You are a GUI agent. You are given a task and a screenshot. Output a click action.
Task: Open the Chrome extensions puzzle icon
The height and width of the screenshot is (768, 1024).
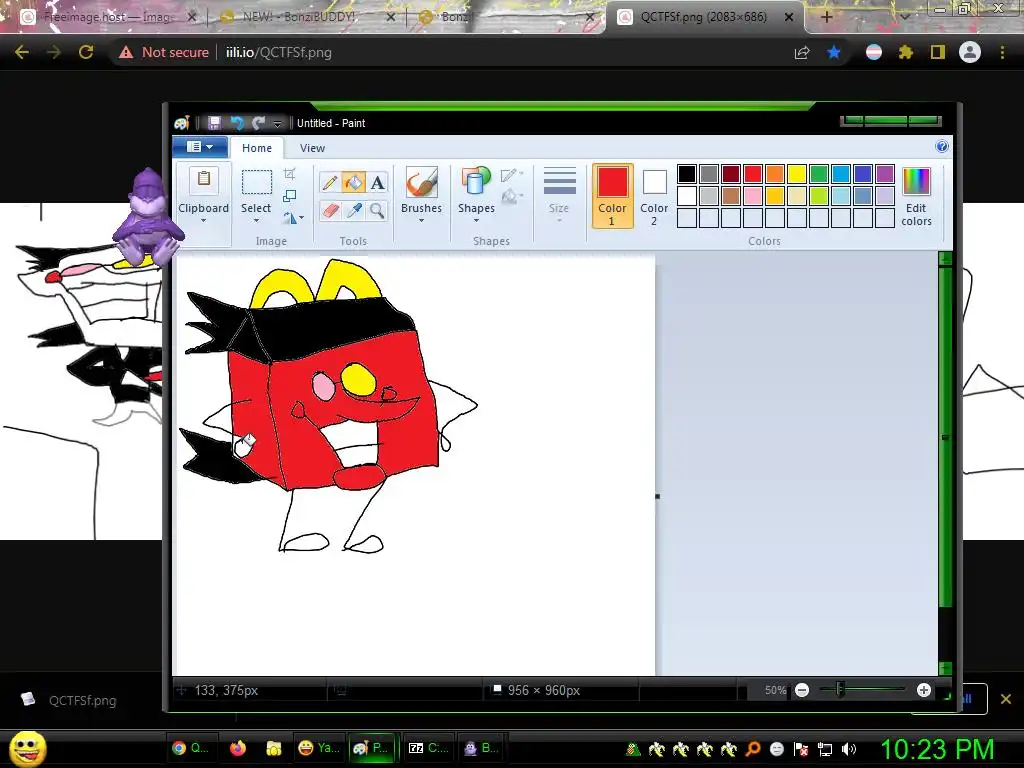click(x=905, y=52)
